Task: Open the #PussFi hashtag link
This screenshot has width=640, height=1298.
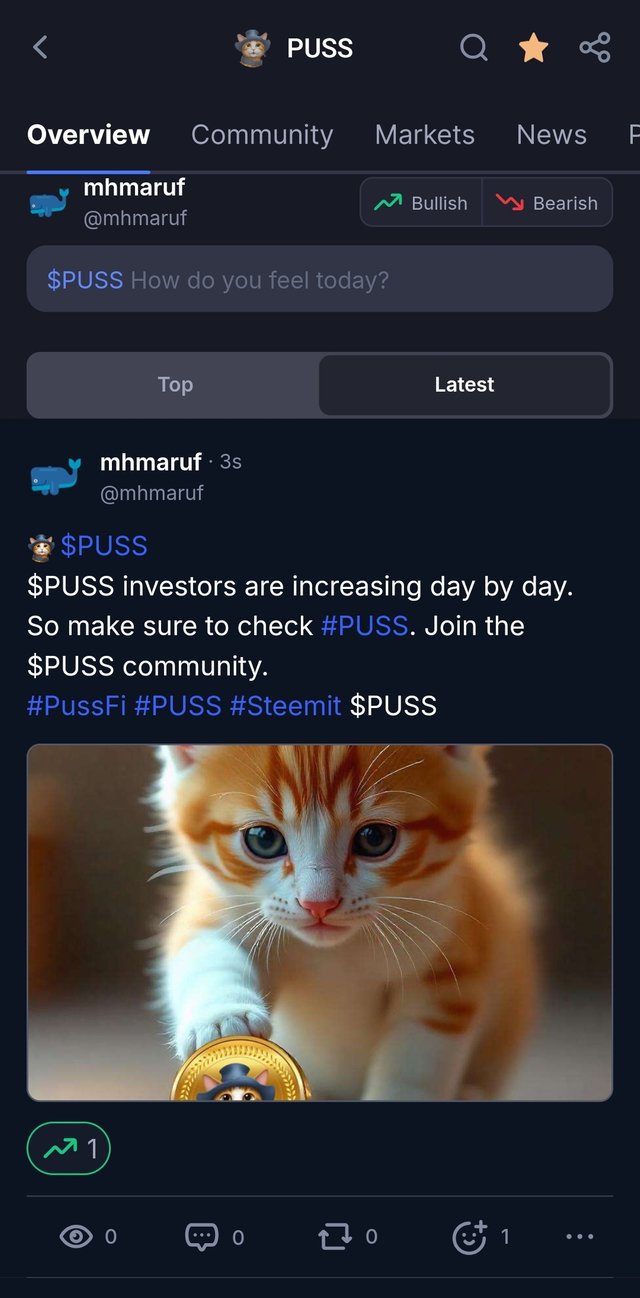Action: point(76,706)
